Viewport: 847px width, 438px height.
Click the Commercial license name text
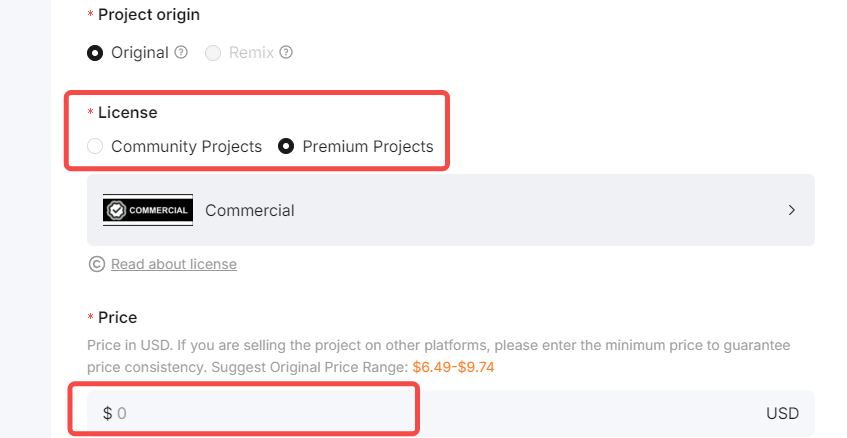click(x=250, y=210)
